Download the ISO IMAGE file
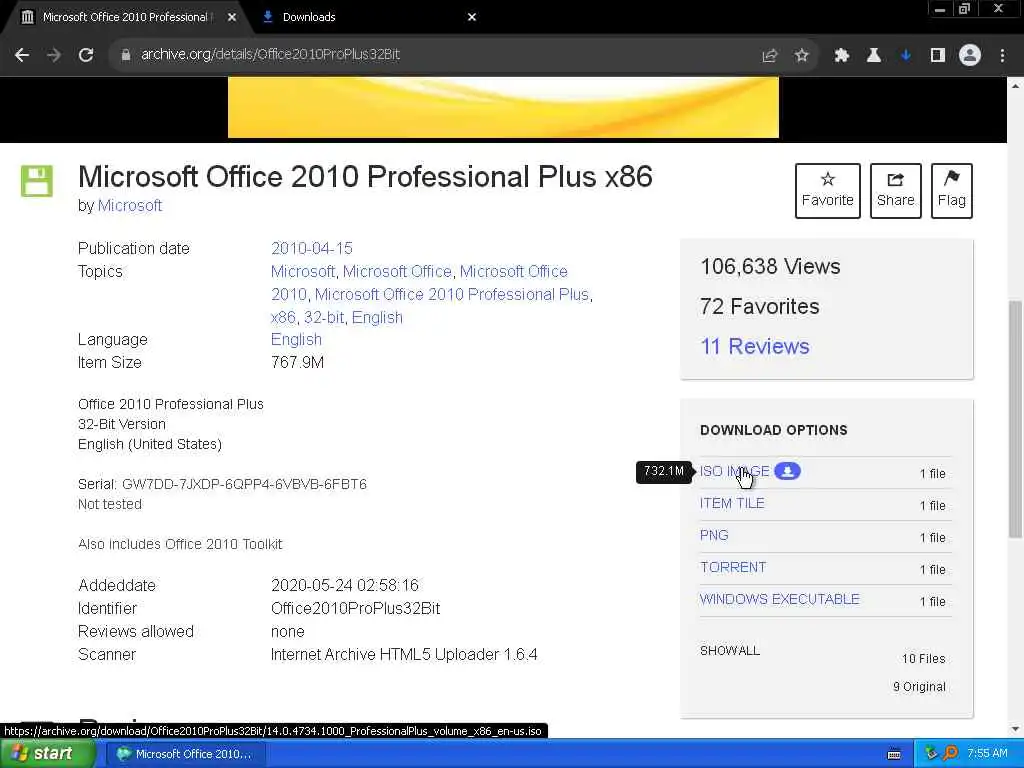The height and width of the screenshot is (768, 1024). click(x=735, y=472)
